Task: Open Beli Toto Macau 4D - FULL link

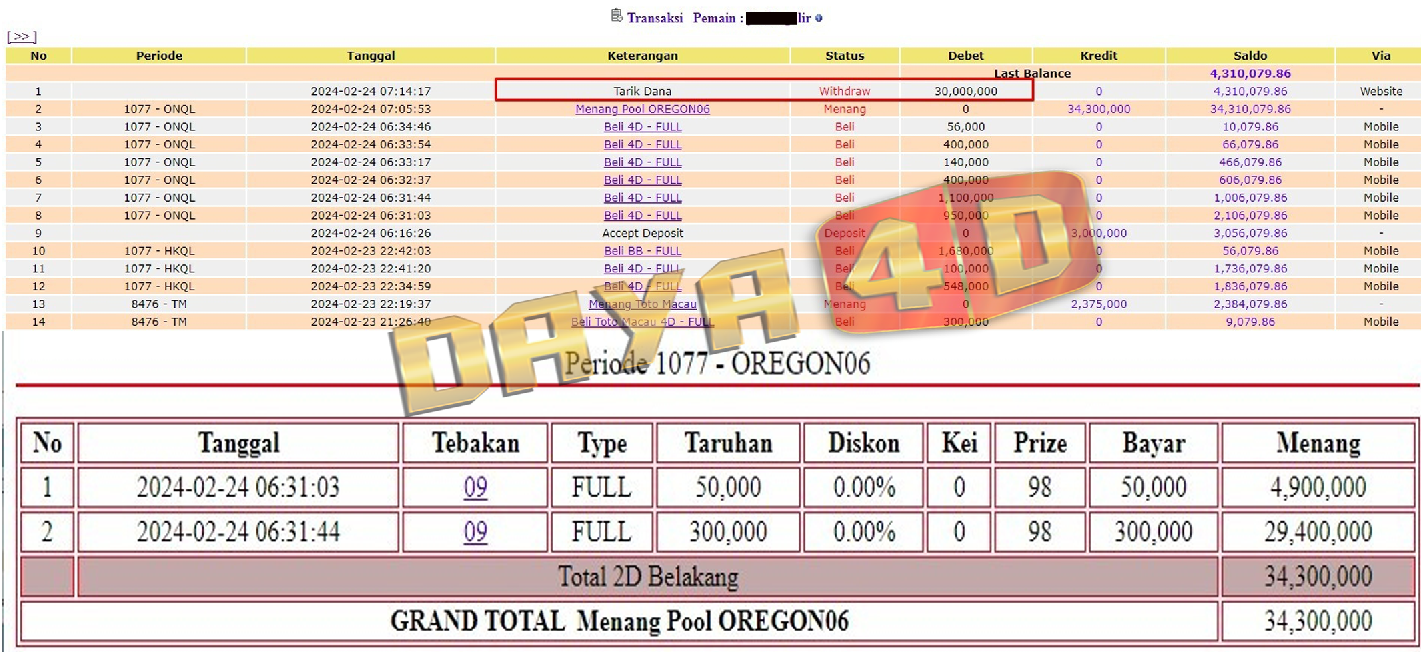Action: click(x=642, y=322)
